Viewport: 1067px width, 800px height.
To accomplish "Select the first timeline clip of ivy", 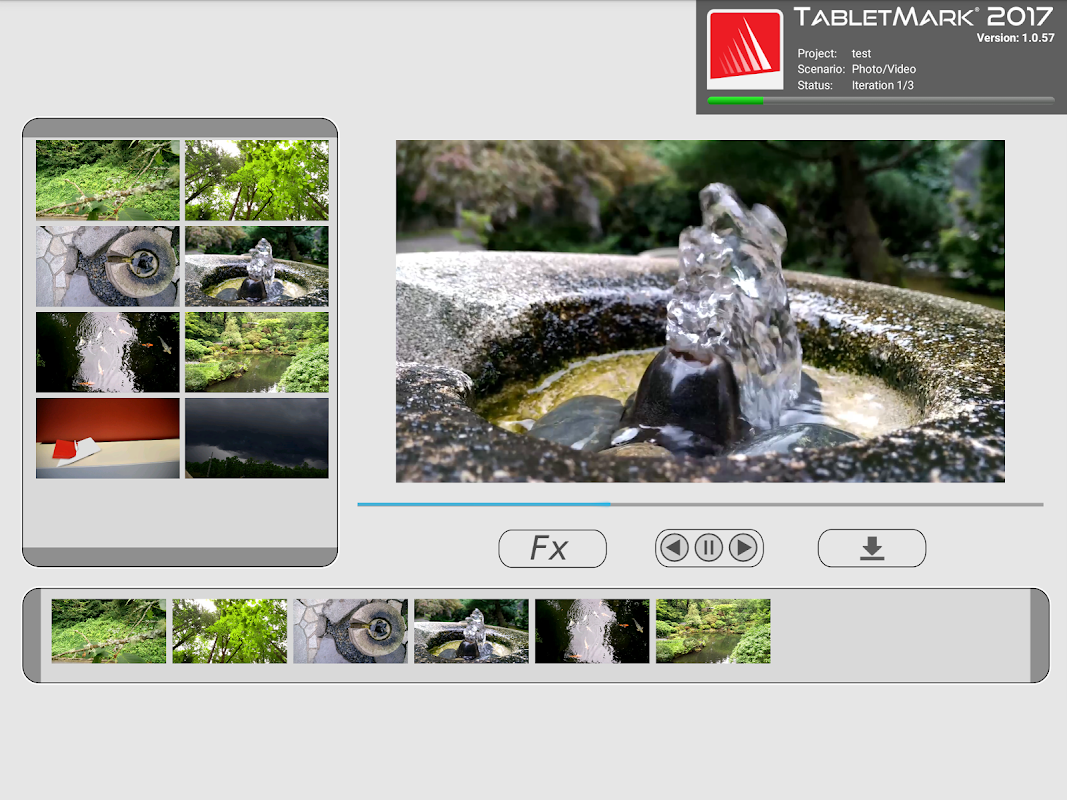I will coord(109,631).
